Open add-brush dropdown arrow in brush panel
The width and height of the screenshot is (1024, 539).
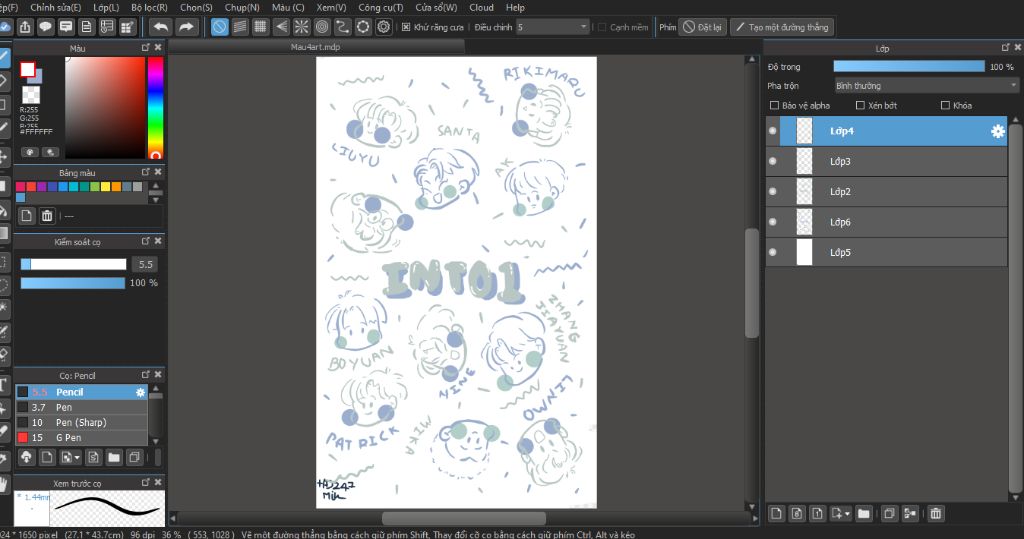click(77, 457)
